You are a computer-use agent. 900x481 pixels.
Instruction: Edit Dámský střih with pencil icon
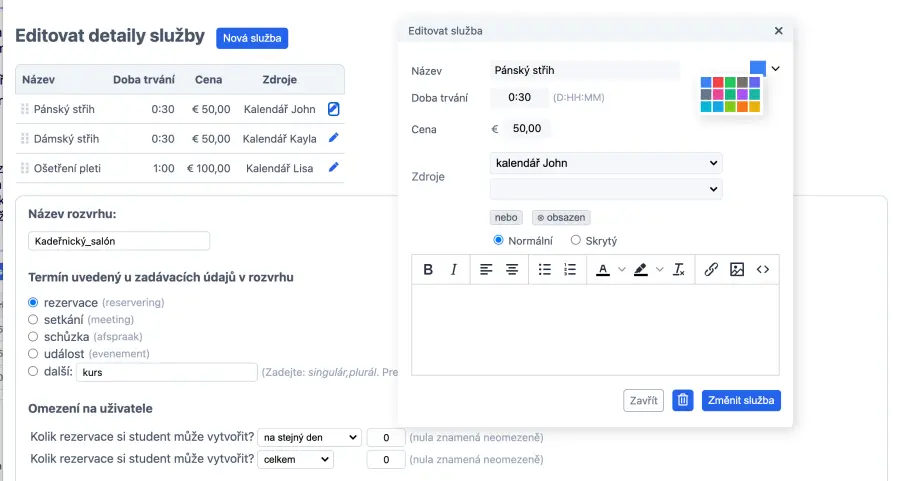[x=334, y=138]
